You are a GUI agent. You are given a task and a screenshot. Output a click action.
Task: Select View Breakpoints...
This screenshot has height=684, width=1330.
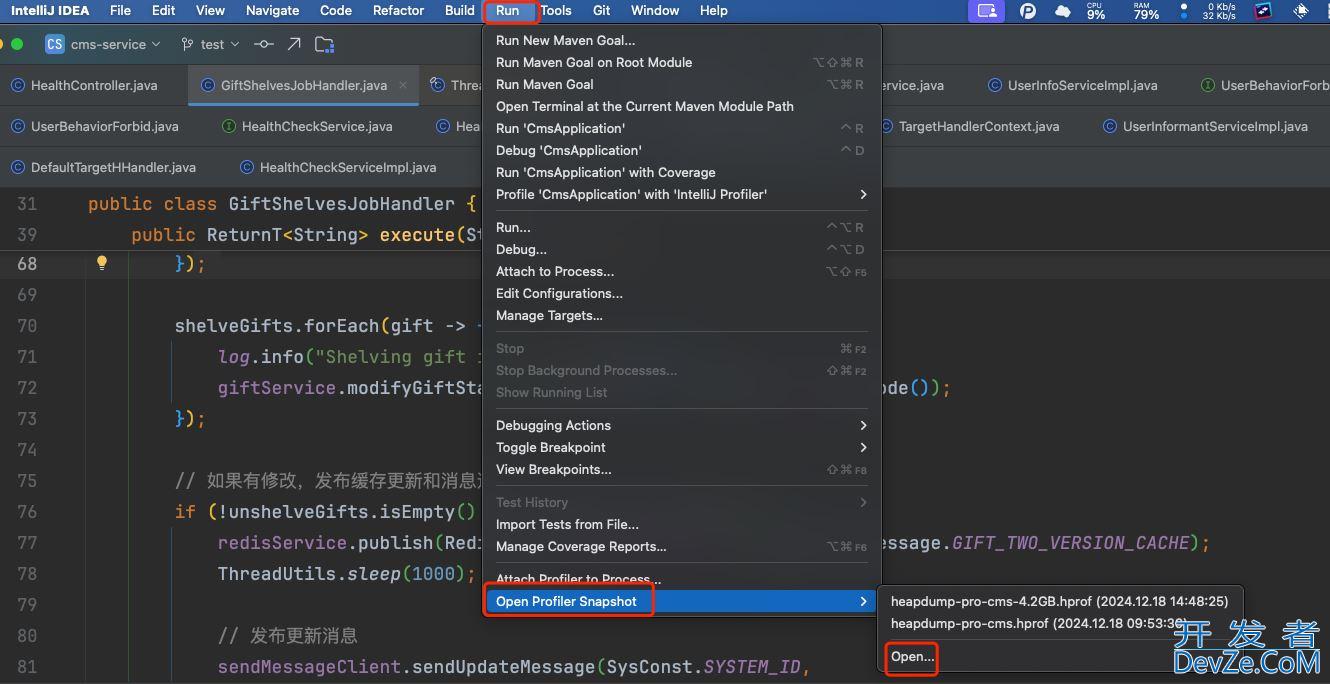coord(682,469)
